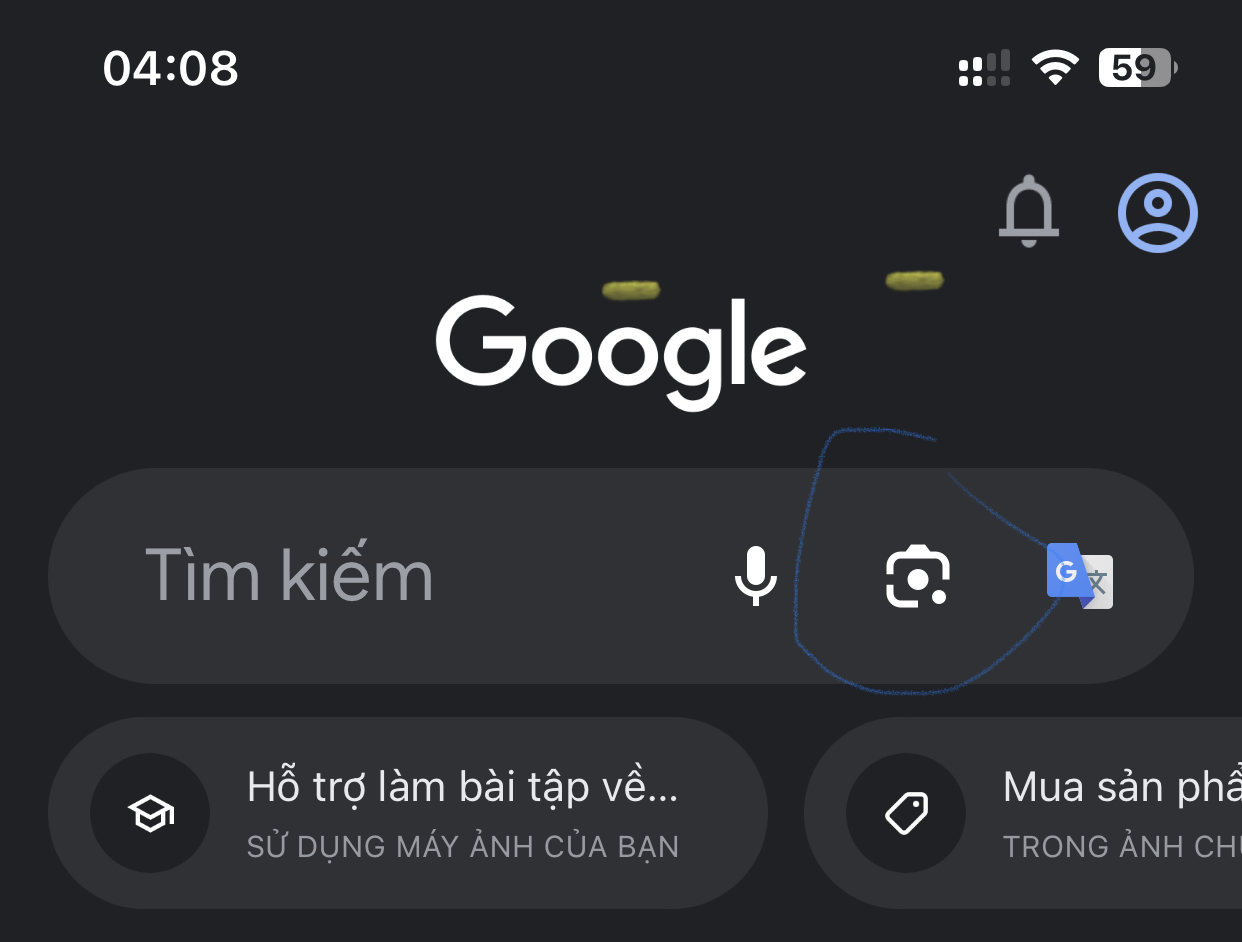Click the battery indicator showing 59
1242x942 pixels.
click(x=1138, y=68)
